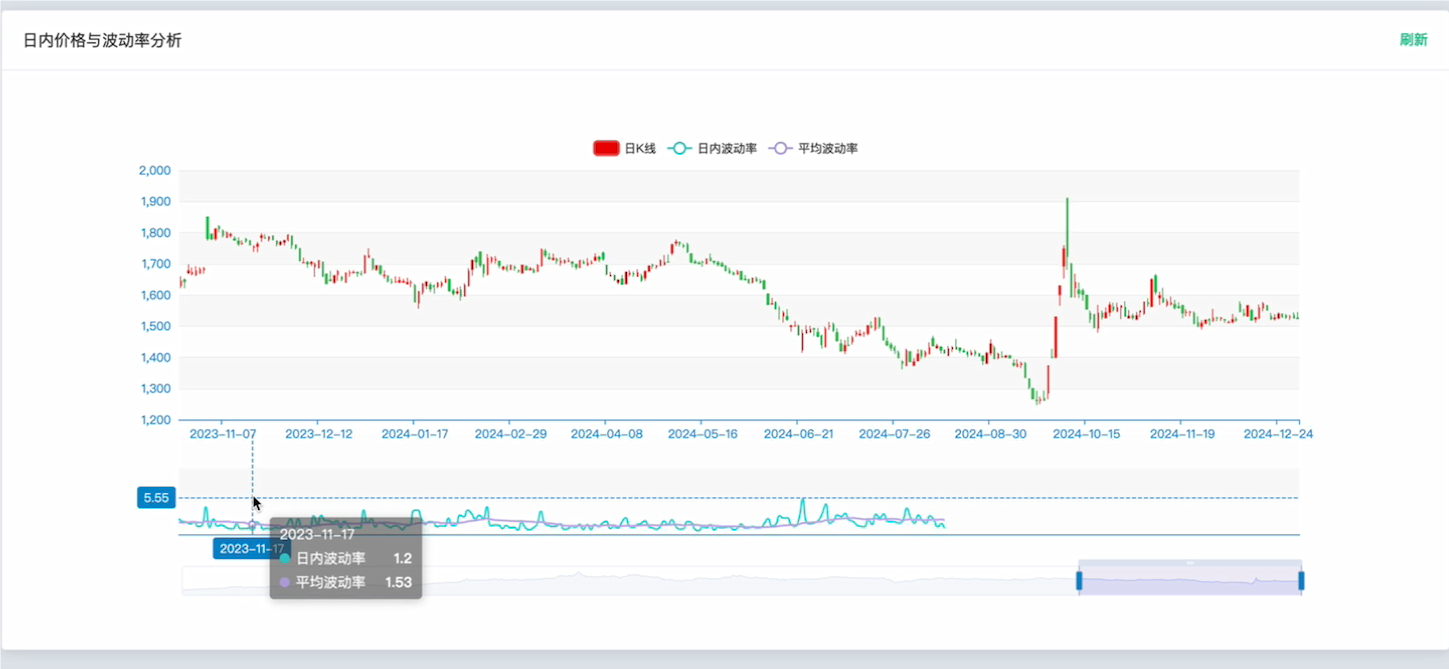Click the 日内波动率 1.2 tooltip row
Image resolution: width=1449 pixels, height=669 pixels.
tap(346, 558)
